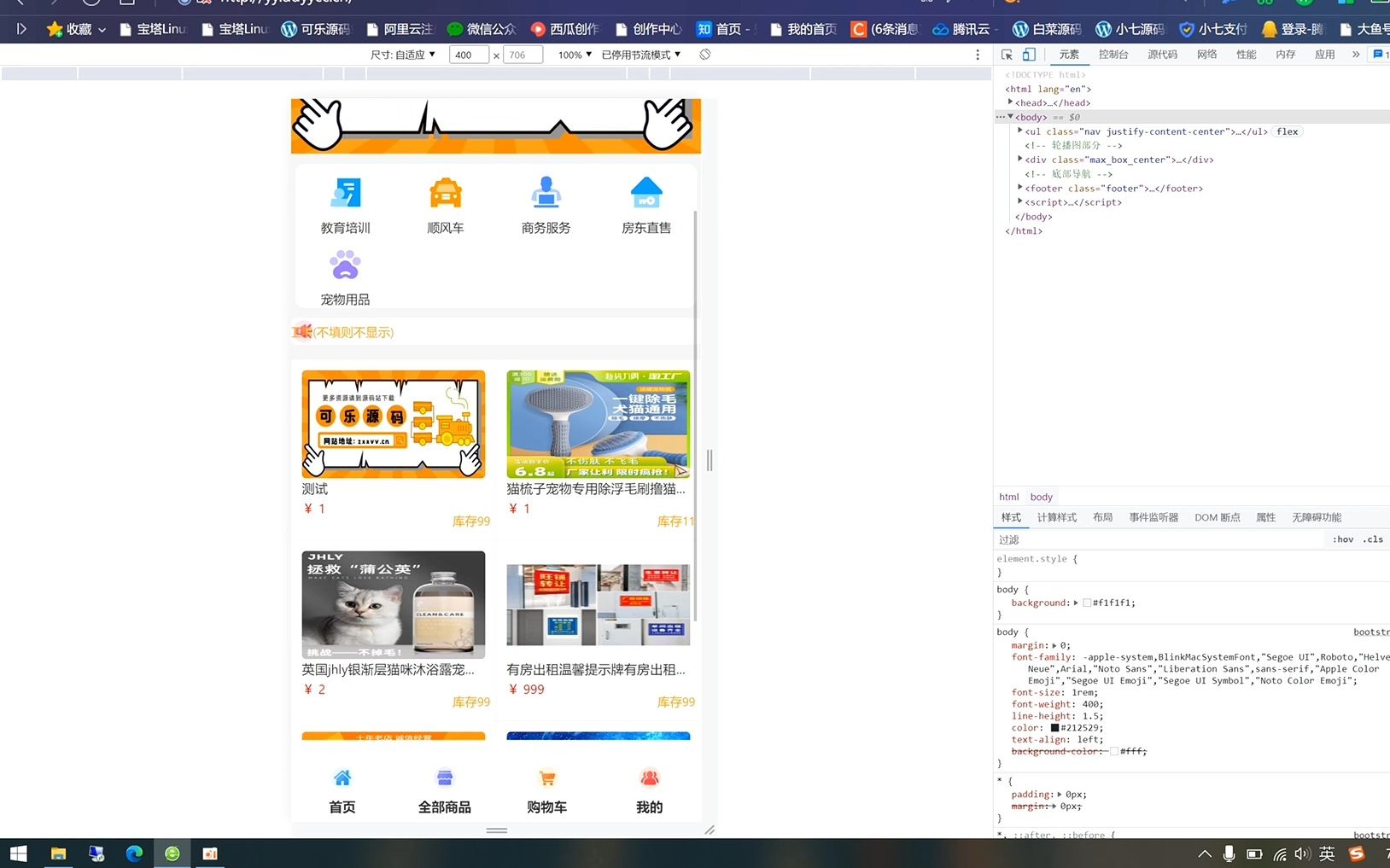Screen dimensions: 1390x868
Task: Open the cat comb product thumbnail
Action: click(x=599, y=424)
